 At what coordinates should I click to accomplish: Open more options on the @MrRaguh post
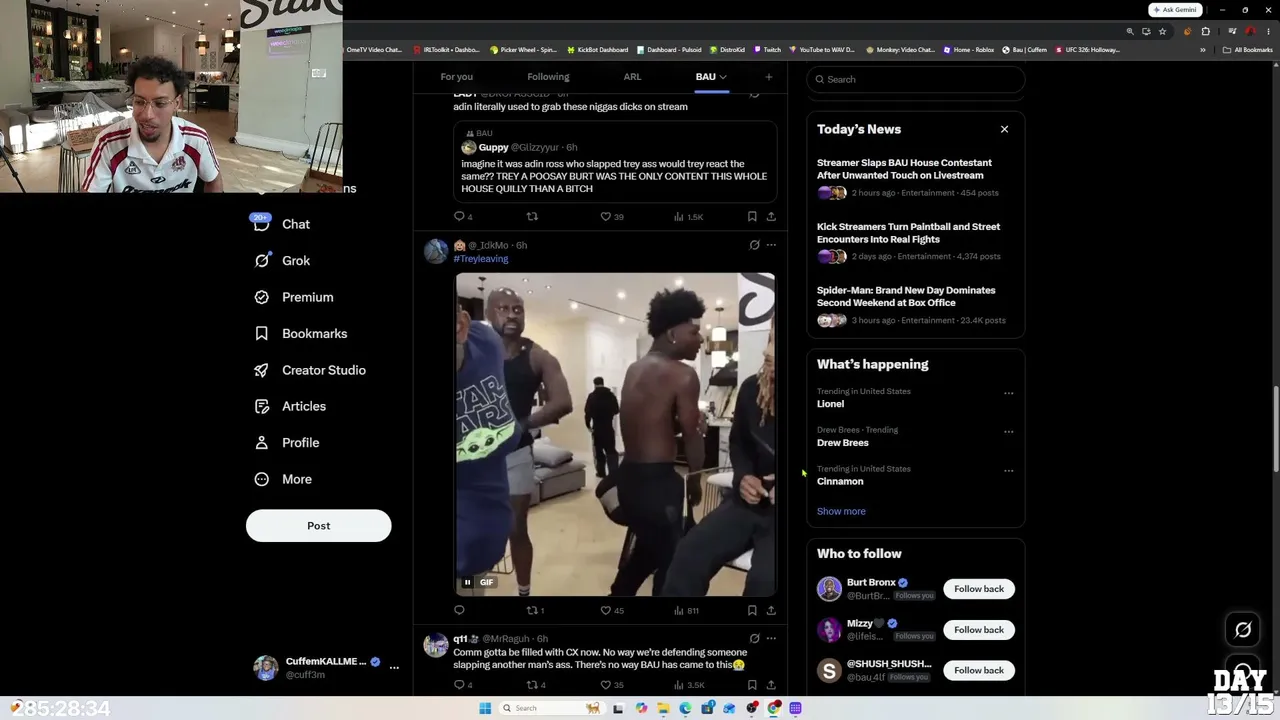[x=771, y=638]
